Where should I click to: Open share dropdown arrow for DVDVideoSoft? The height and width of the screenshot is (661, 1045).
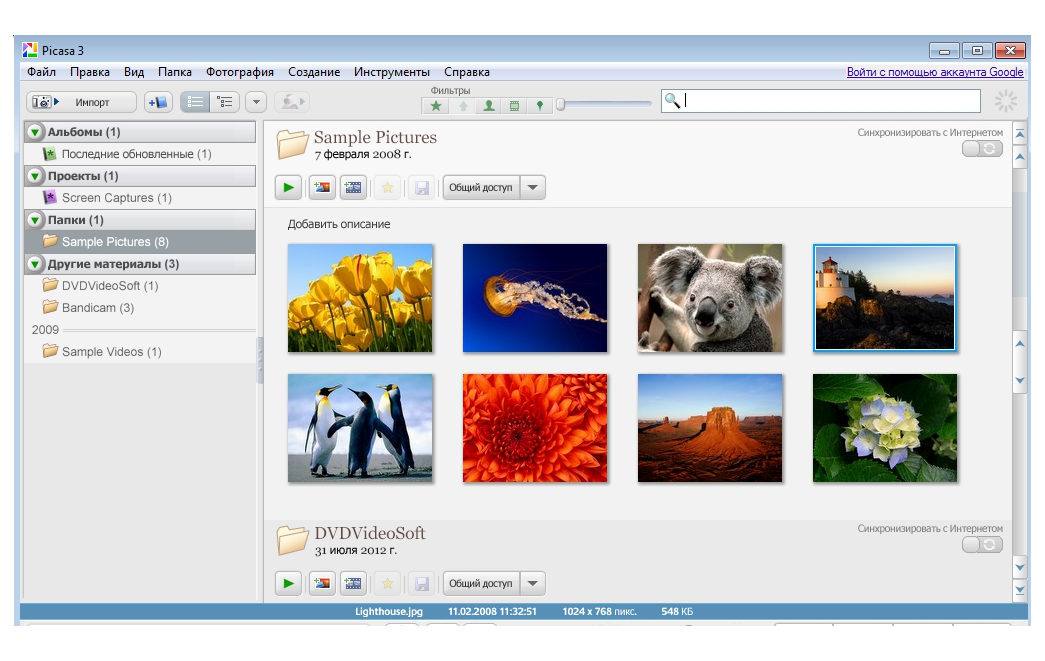(532, 584)
